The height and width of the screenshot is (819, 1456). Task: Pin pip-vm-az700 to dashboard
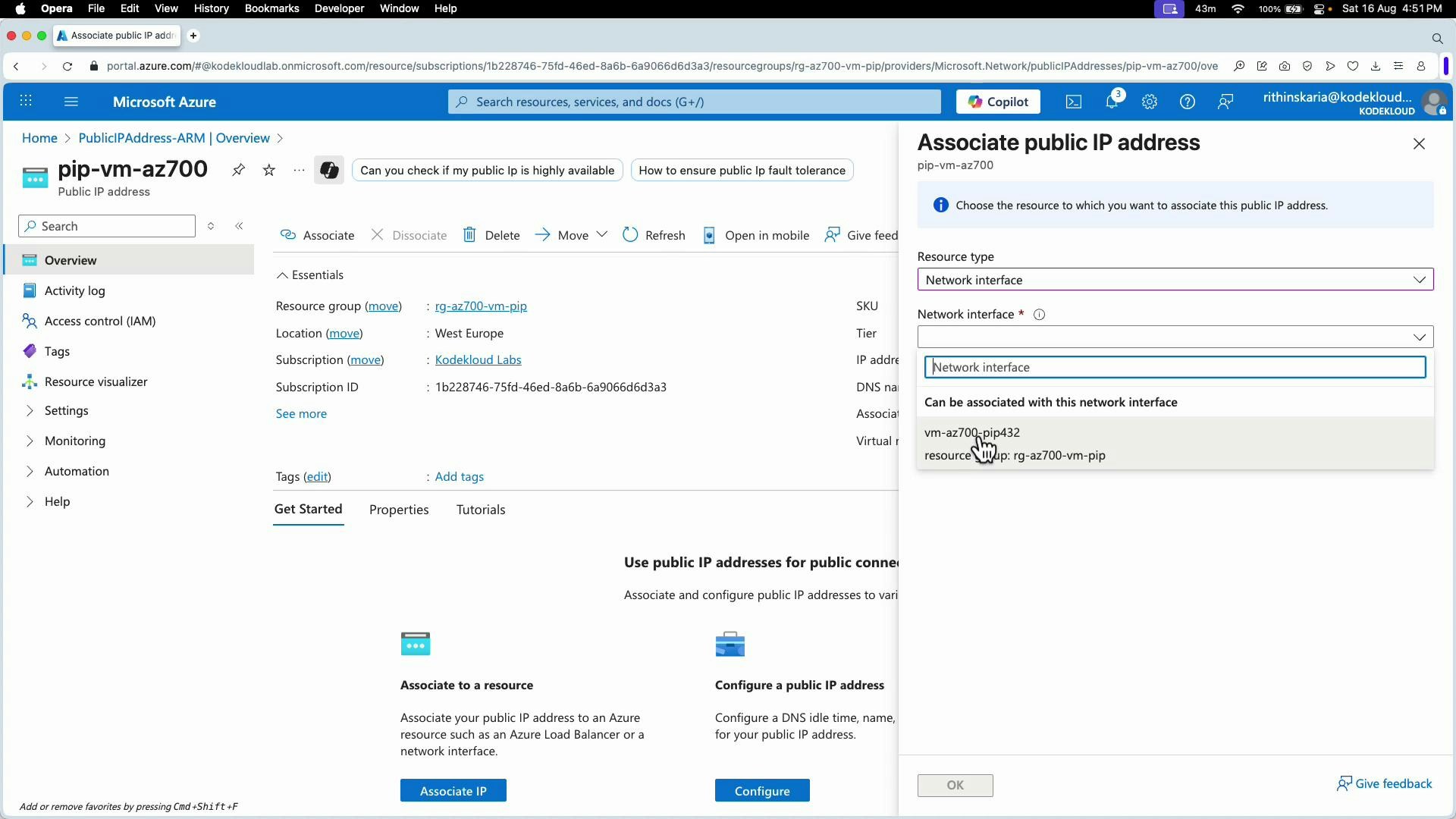pyautogui.click(x=238, y=170)
